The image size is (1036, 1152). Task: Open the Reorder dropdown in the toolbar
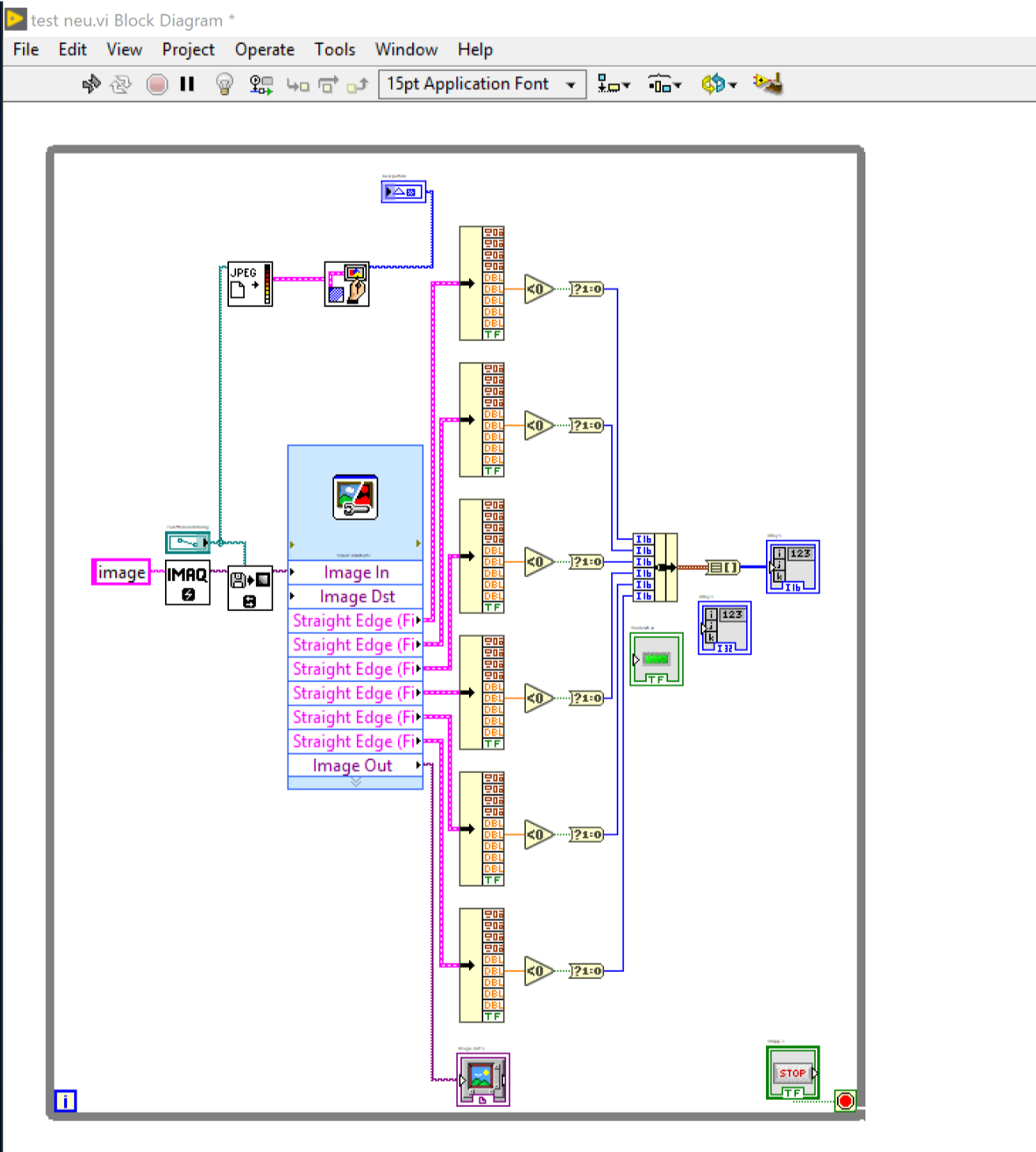pyautogui.click(x=718, y=84)
